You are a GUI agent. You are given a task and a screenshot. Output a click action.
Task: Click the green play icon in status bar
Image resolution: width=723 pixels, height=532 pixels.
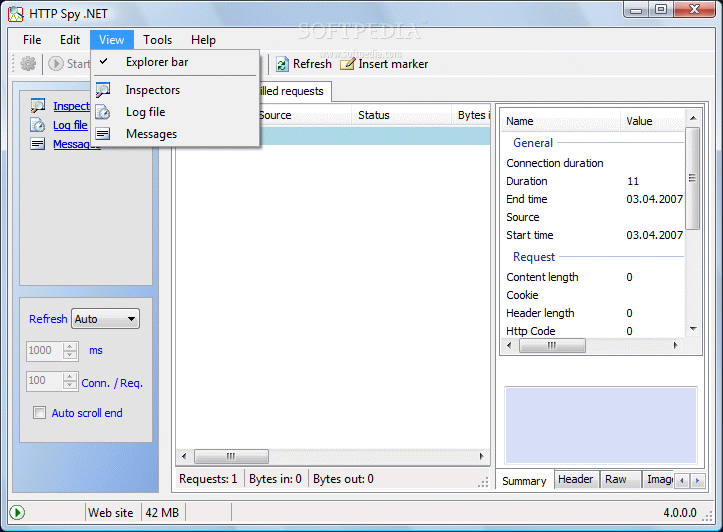click(x=17, y=512)
